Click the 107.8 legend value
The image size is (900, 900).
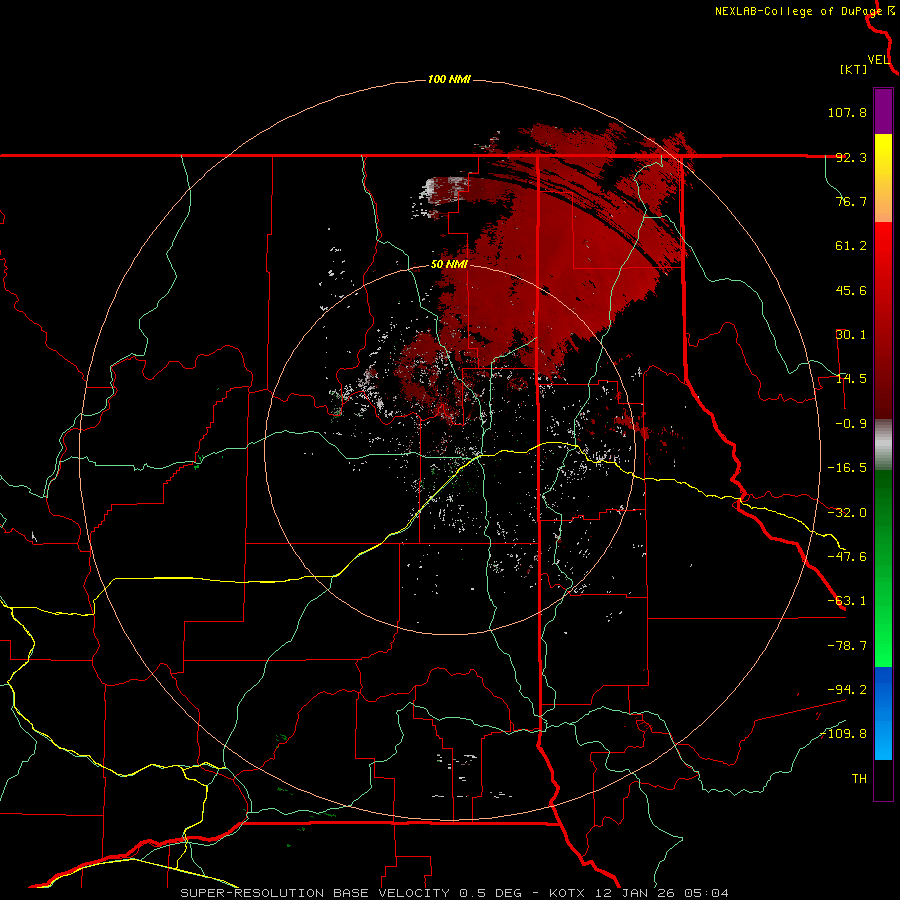[847, 112]
